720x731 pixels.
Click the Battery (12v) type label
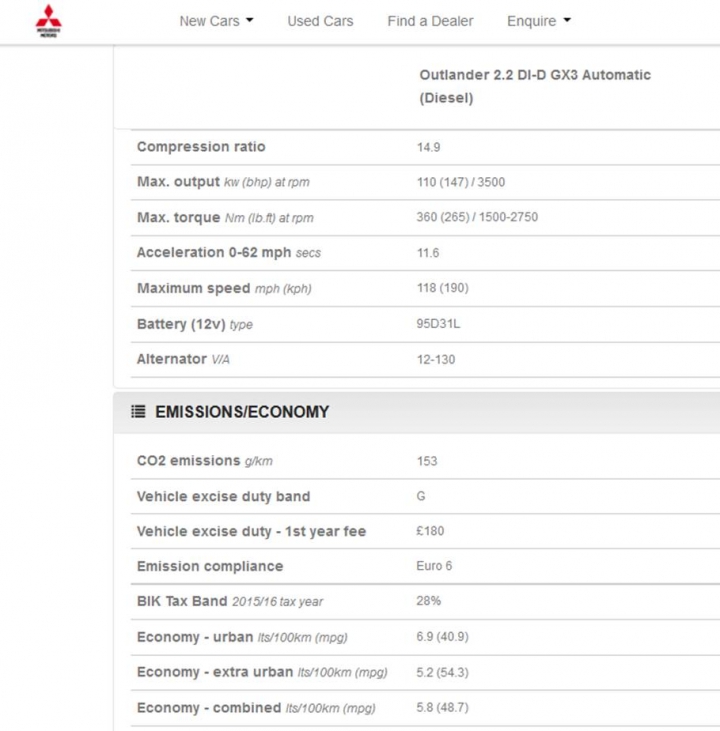tap(194, 324)
